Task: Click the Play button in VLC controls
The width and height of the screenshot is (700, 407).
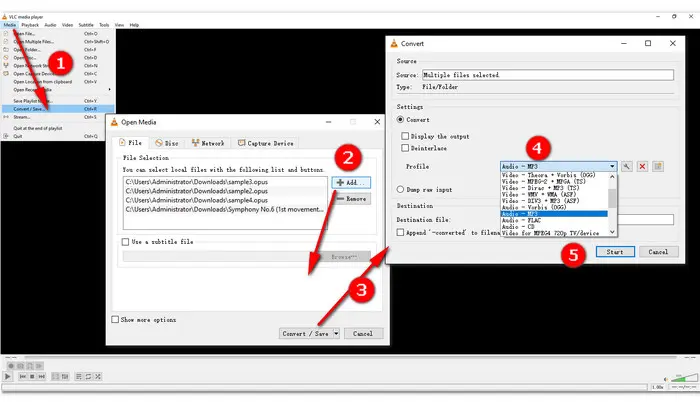Action: (x=8, y=377)
